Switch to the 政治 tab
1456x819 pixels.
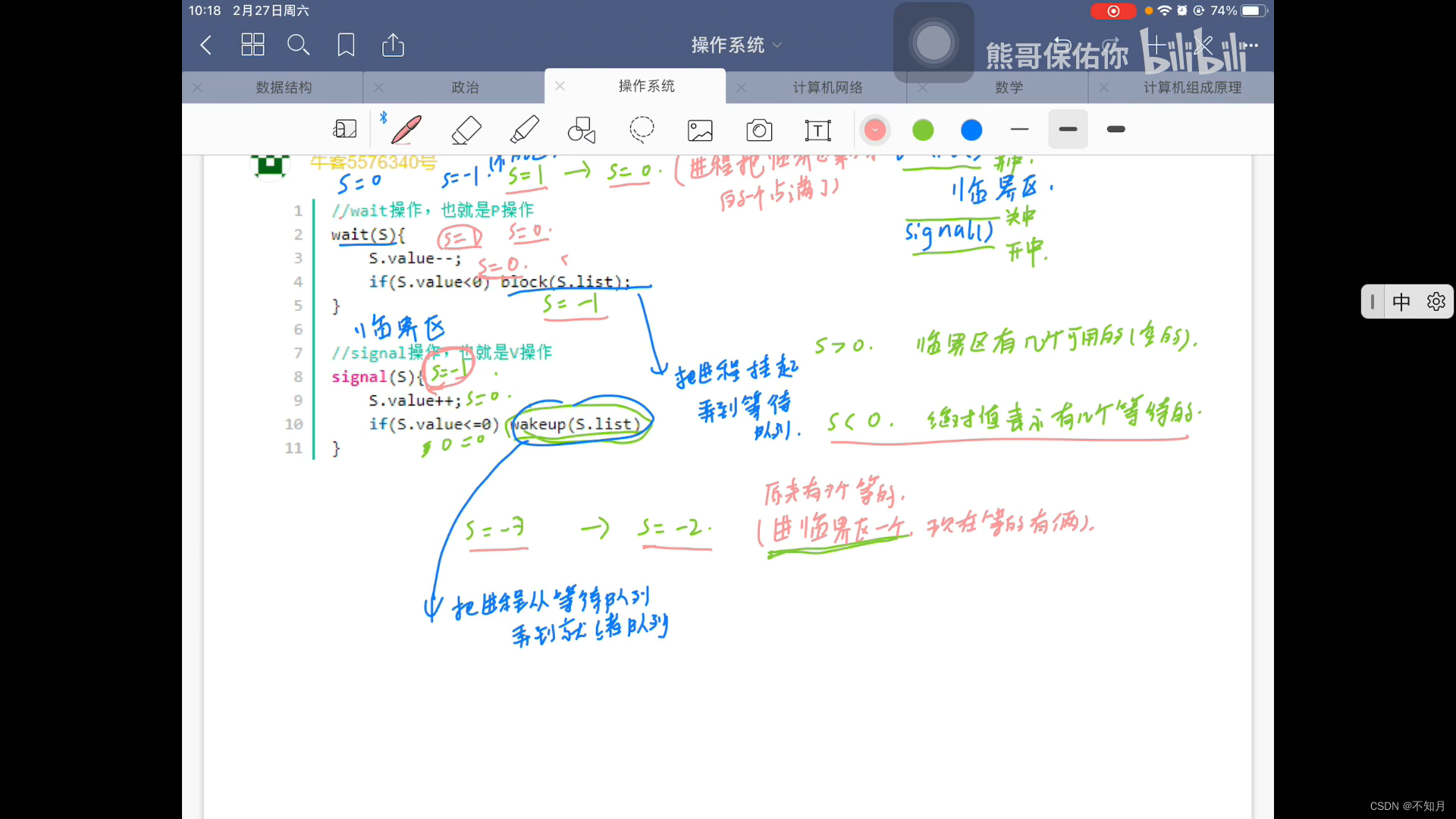point(465,87)
